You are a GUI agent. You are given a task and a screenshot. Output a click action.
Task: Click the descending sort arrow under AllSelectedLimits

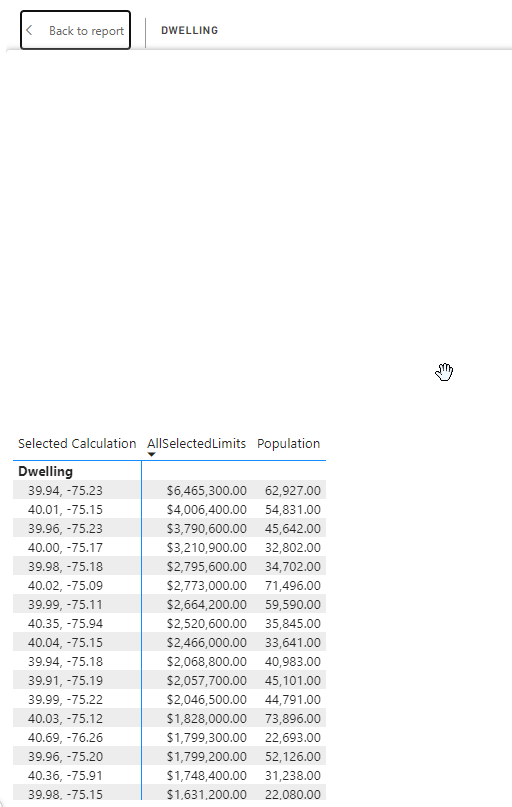[x=151, y=454]
